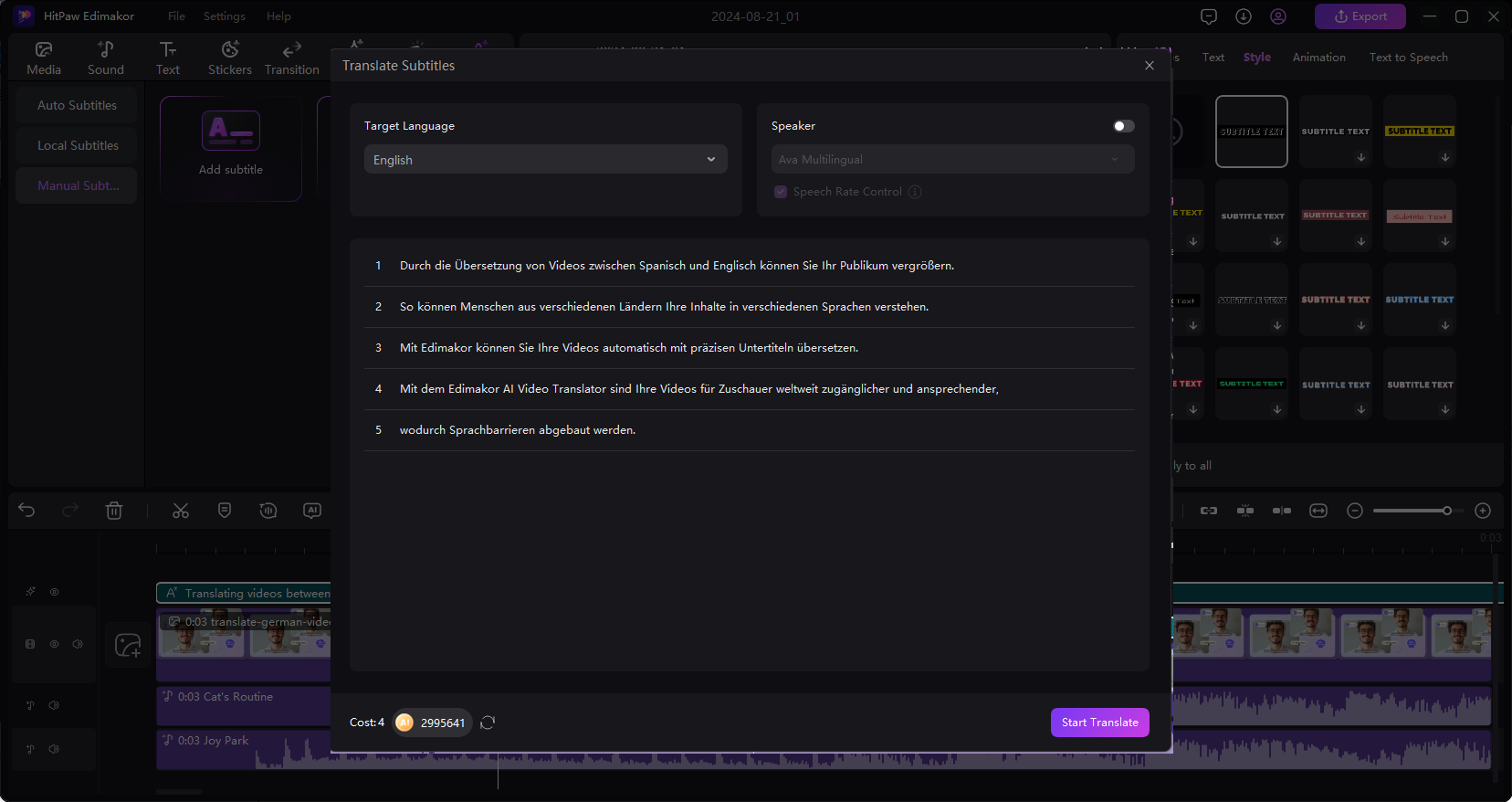Select subtitle line 5 'wodurch Sprachbarrieren abgebaut werden'
This screenshot has height=802, width=1512.
pyautogui.click(x=750, y=430)
